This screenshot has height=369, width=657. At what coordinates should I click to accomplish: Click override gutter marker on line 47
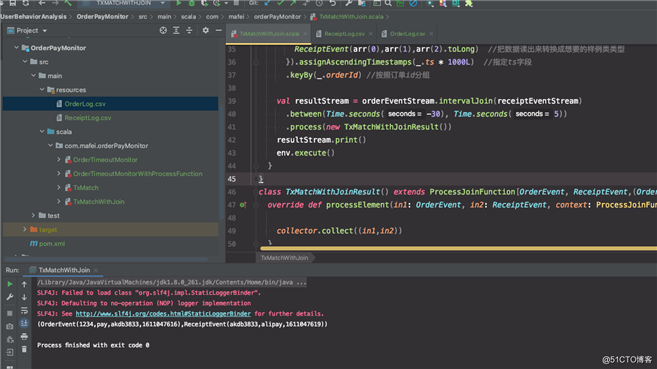[243, 205]
